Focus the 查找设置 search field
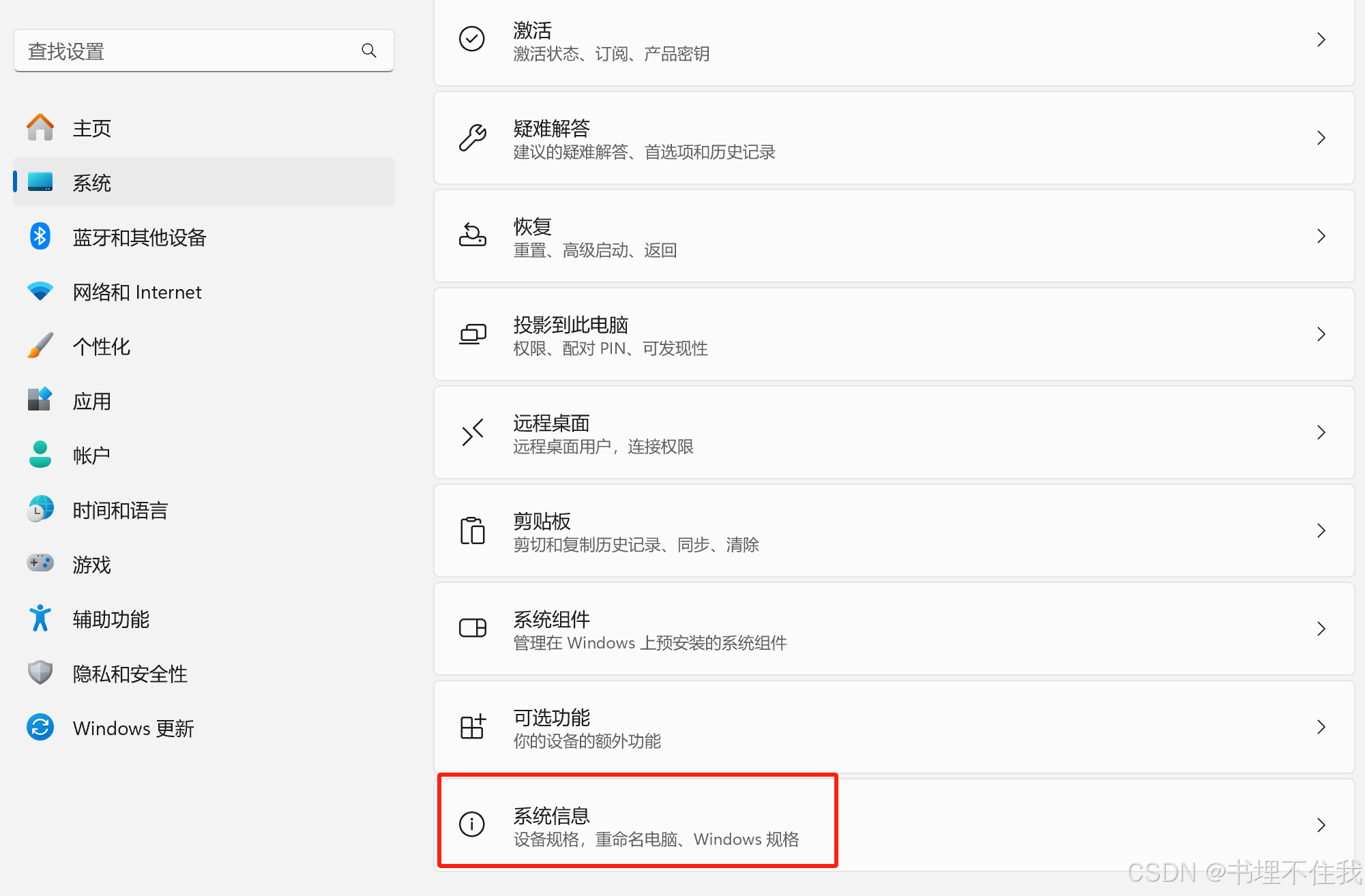 (x=191, y=51)
